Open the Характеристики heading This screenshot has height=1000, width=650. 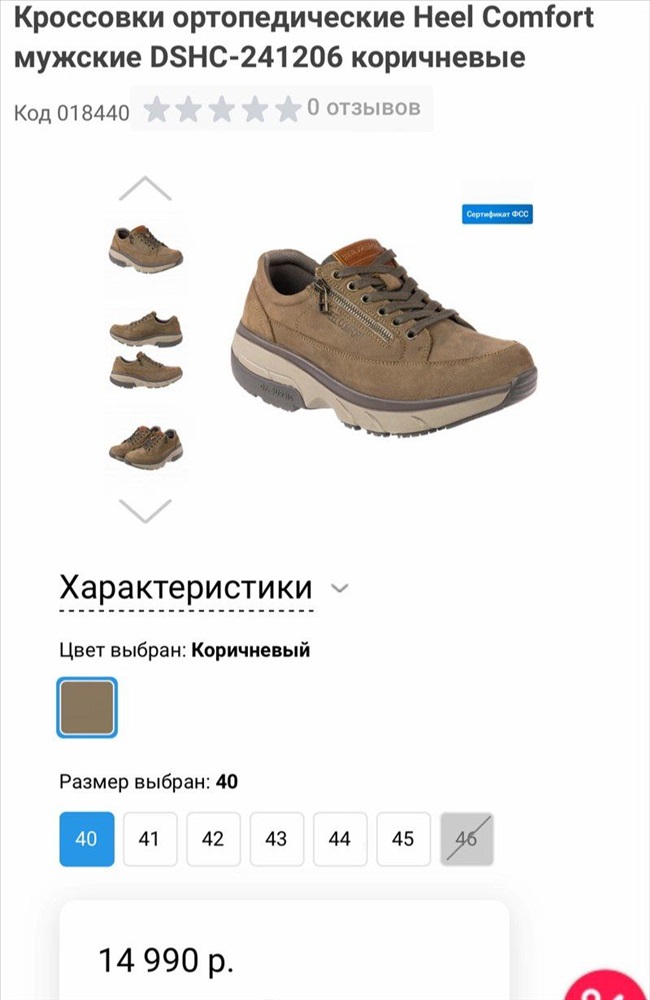coord(186,587)
